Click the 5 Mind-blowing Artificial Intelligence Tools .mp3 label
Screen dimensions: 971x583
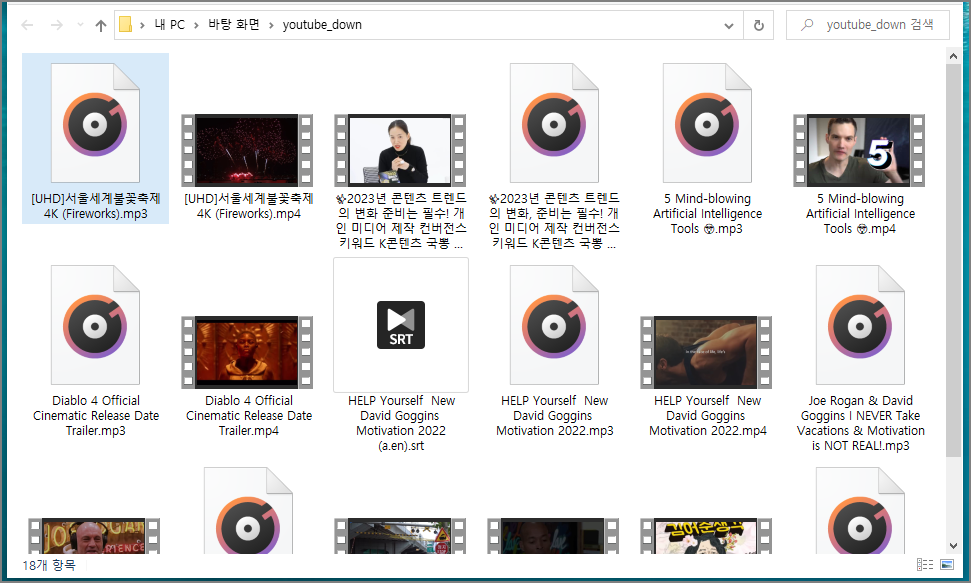coord(707,214)
